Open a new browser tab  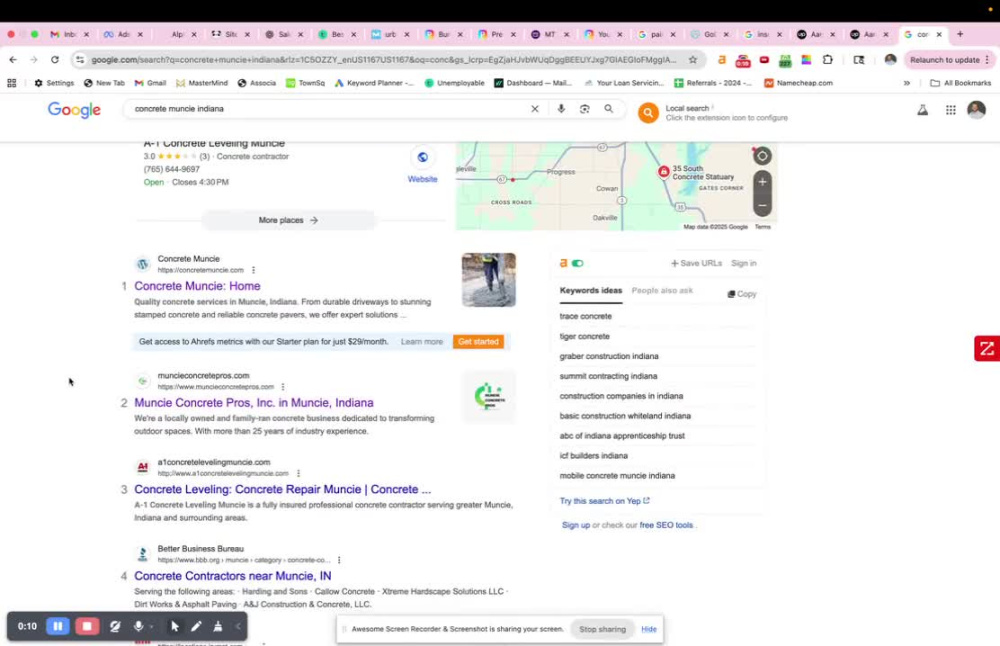[960, 34]
